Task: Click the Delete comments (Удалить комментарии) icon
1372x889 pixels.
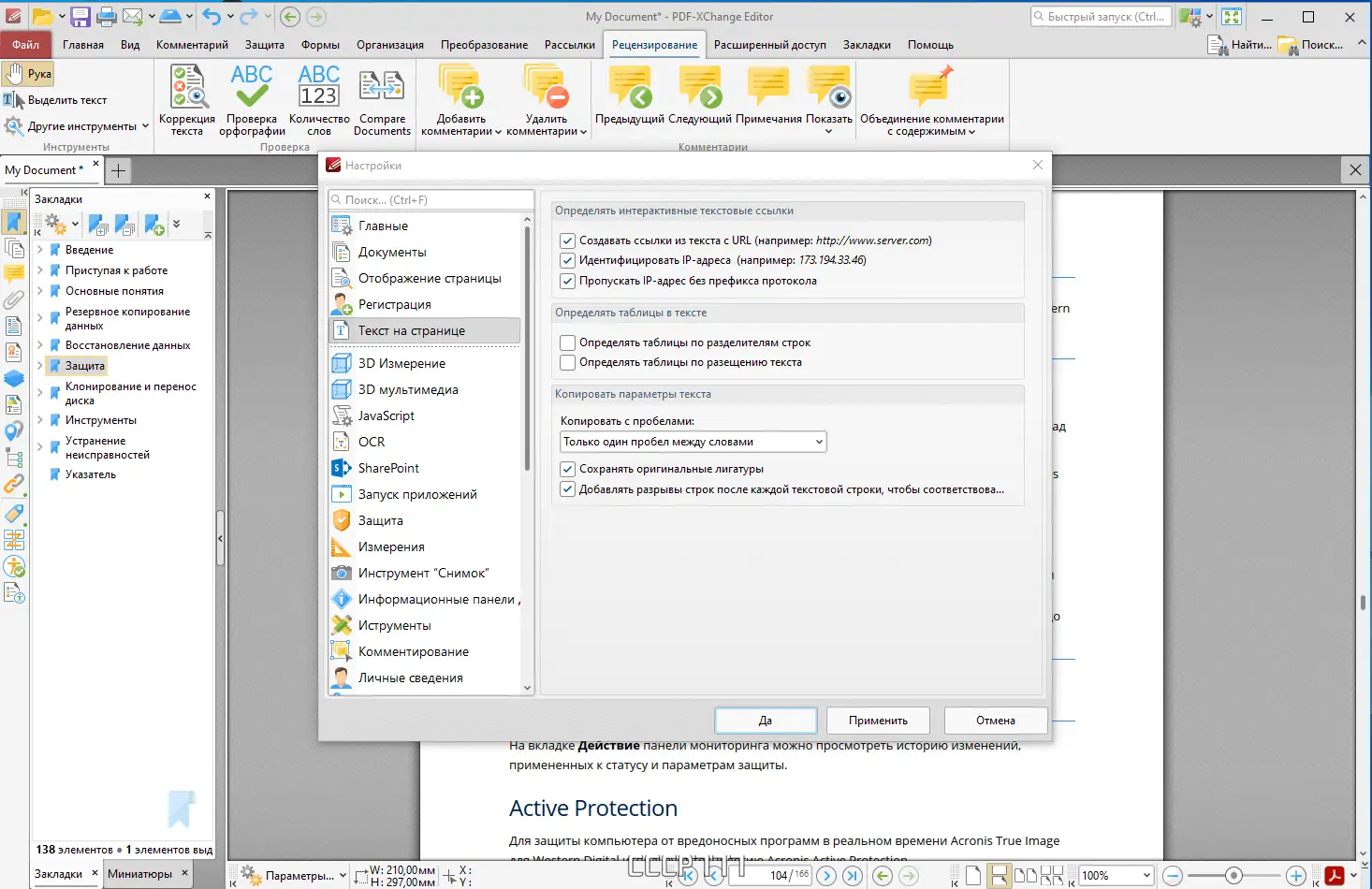Action: pyautogui.click(x=547, y=86)
